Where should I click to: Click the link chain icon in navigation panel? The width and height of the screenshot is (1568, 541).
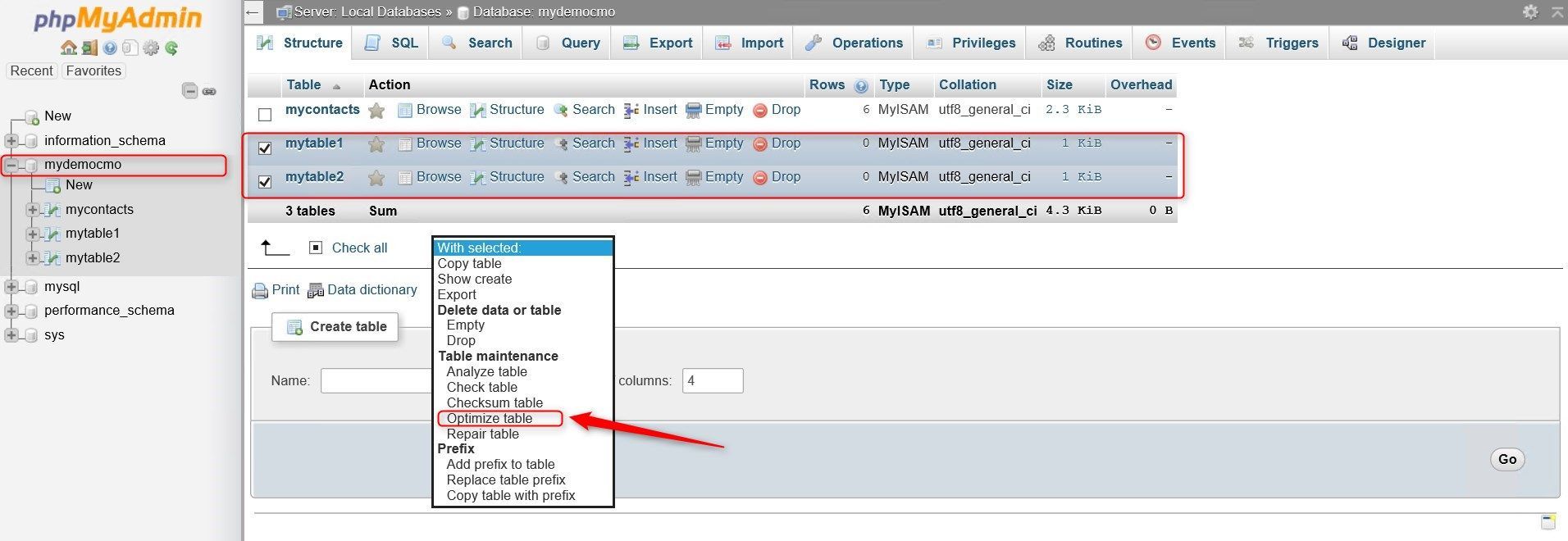(x=209, y=91)
